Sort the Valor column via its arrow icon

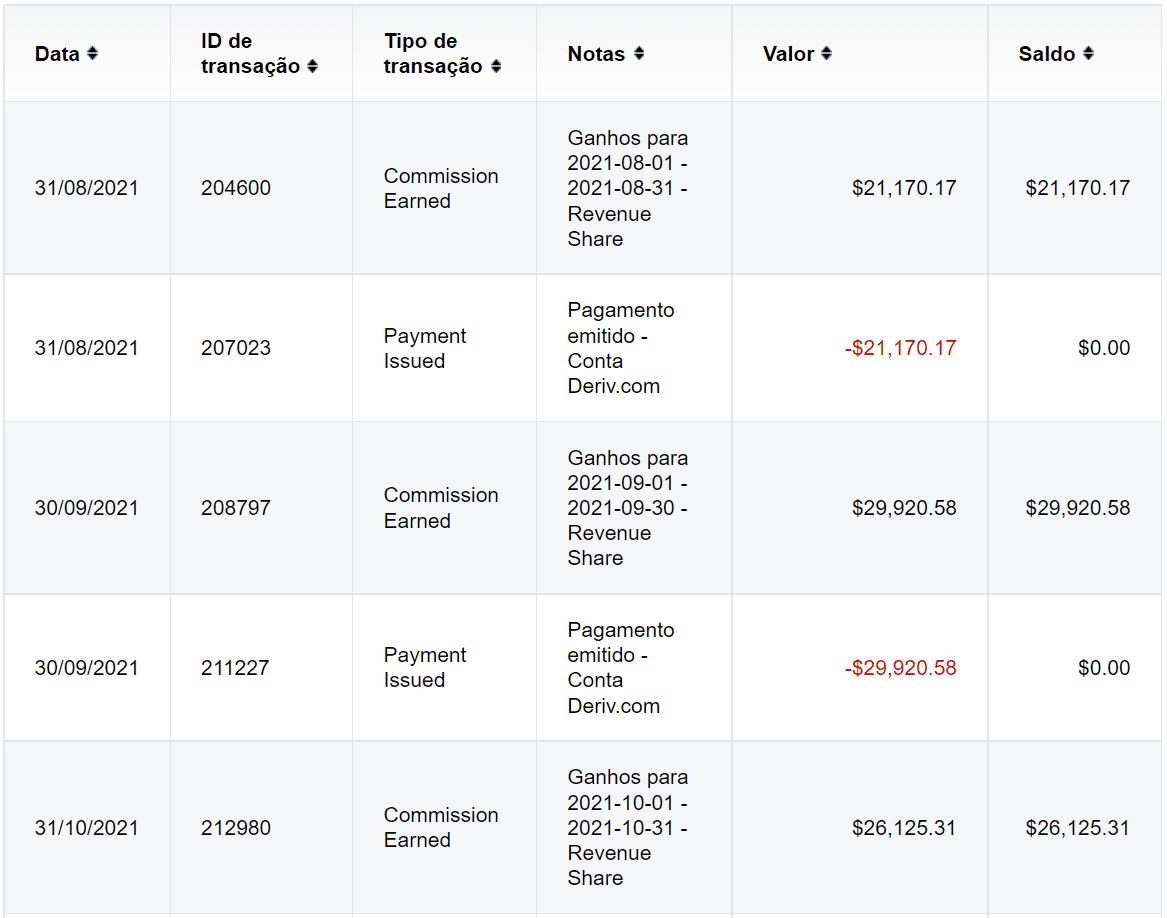(x=826, y=54)
